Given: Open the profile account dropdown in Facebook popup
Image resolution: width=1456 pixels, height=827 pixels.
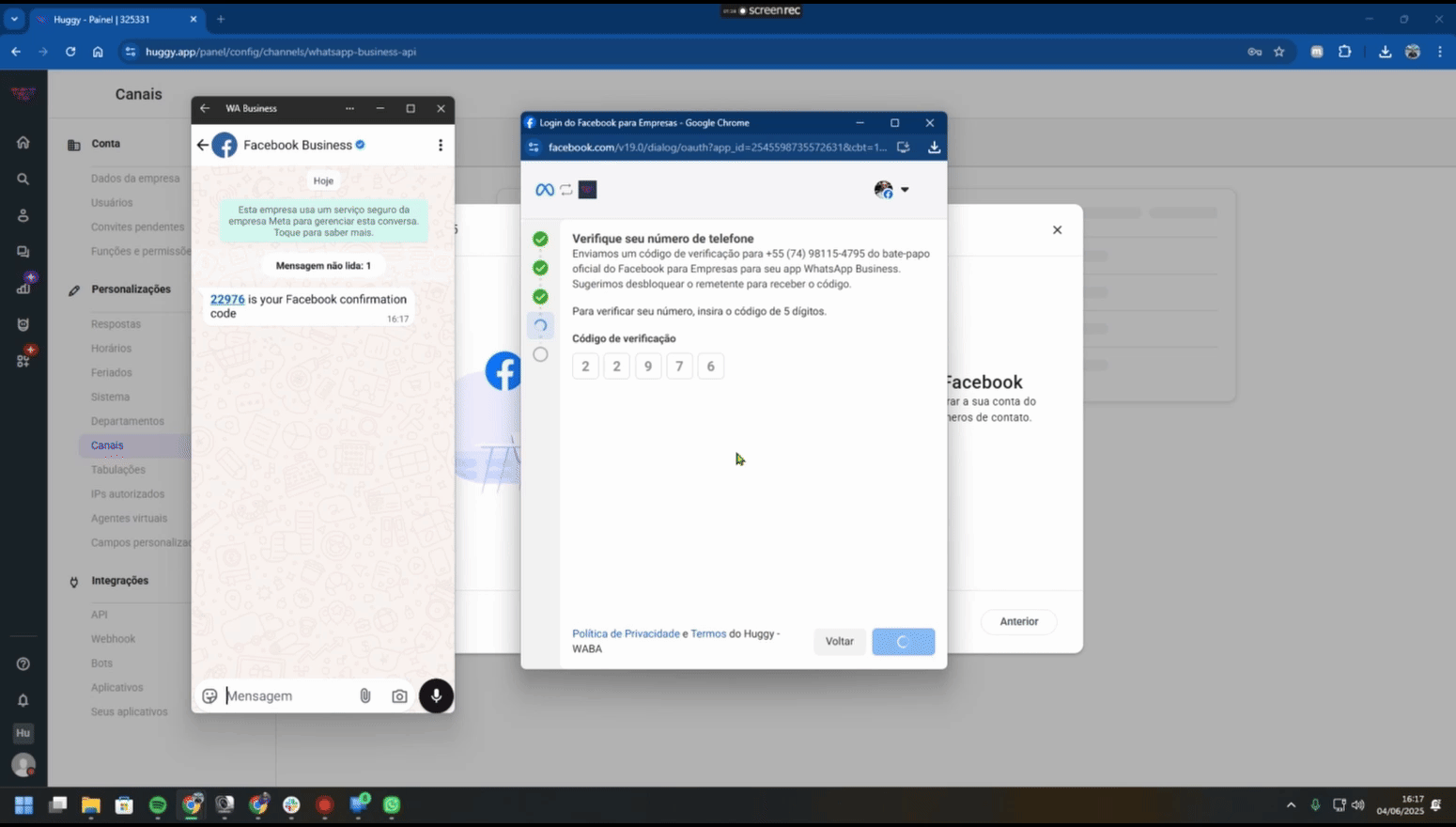Looking at the screenshot, I should click(x=891, y=190).
